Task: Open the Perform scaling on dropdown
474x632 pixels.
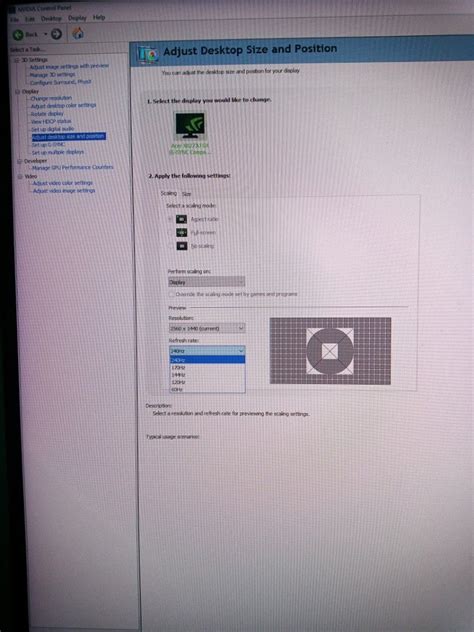Action: pyautogui.click(x=206, y=282)
